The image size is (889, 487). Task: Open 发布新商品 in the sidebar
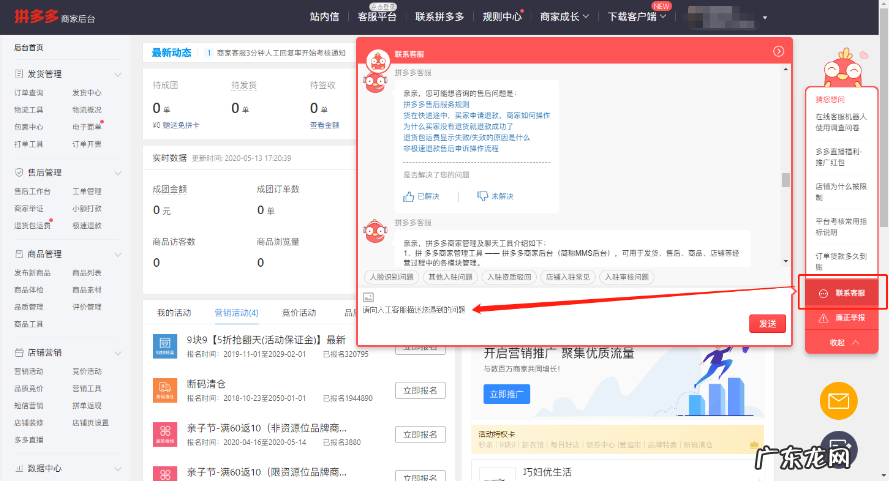pyautogui.click(x=32, y=273)
